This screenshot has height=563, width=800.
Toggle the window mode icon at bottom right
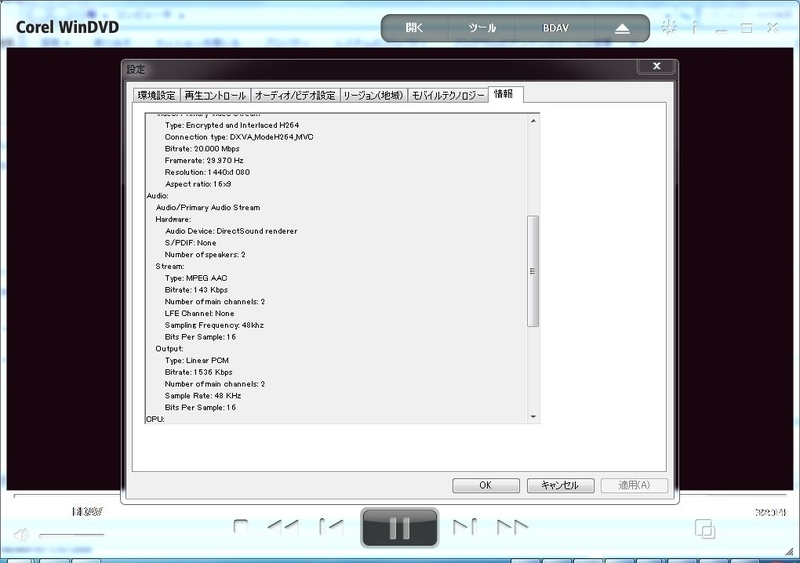705,529
